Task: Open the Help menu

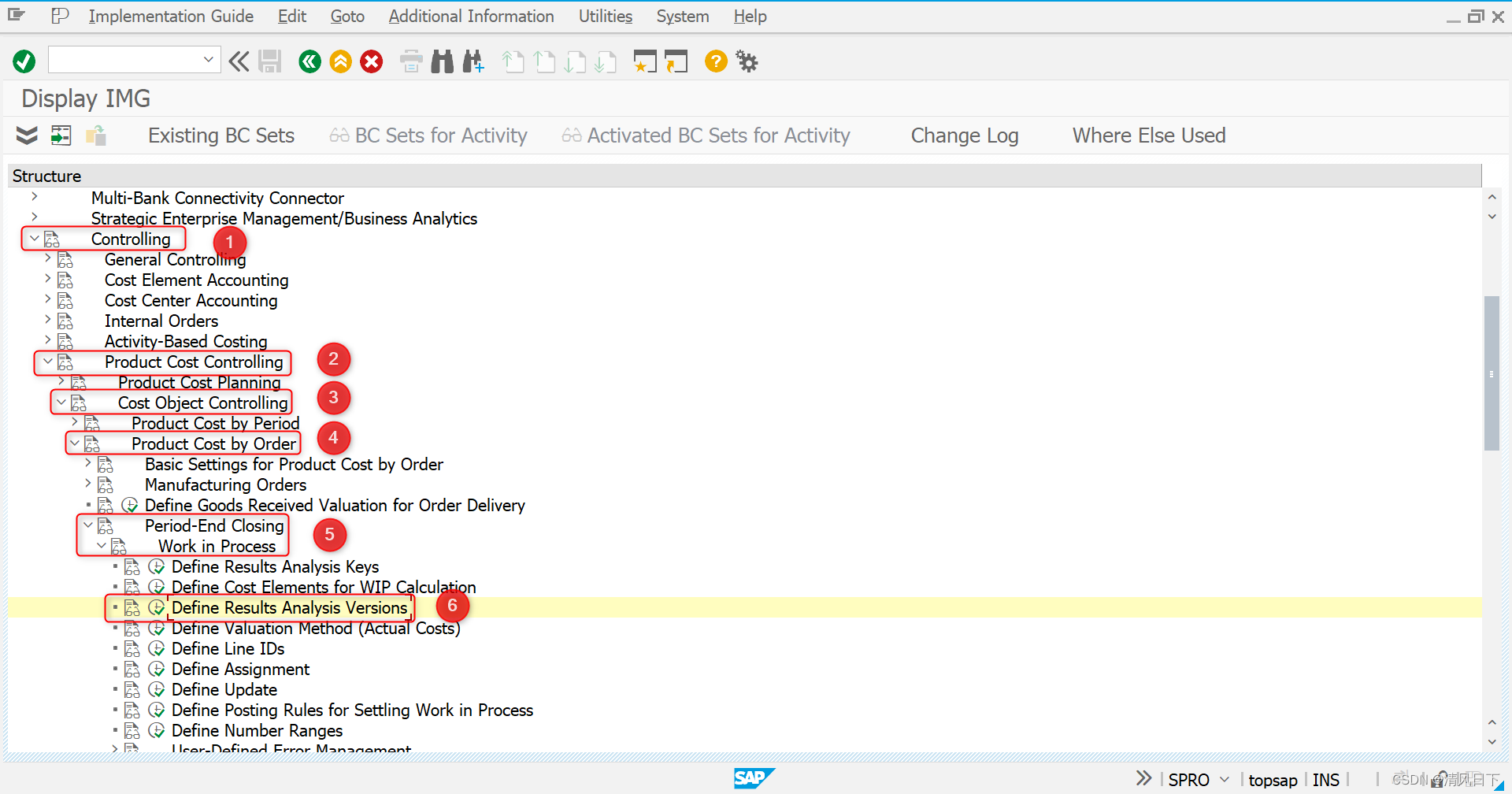Action: click(750, 16)
